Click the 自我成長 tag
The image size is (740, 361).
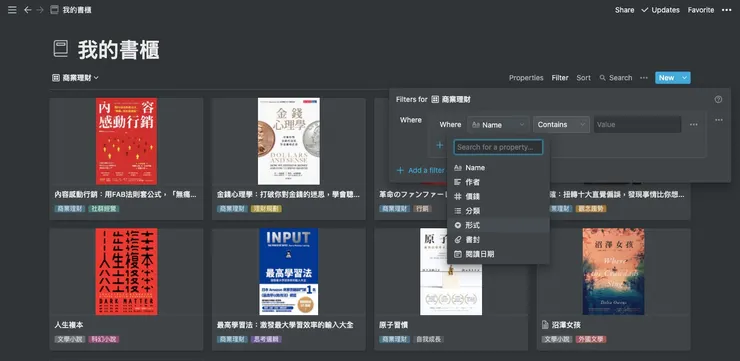pyautogui.click(x=428, y=339)
